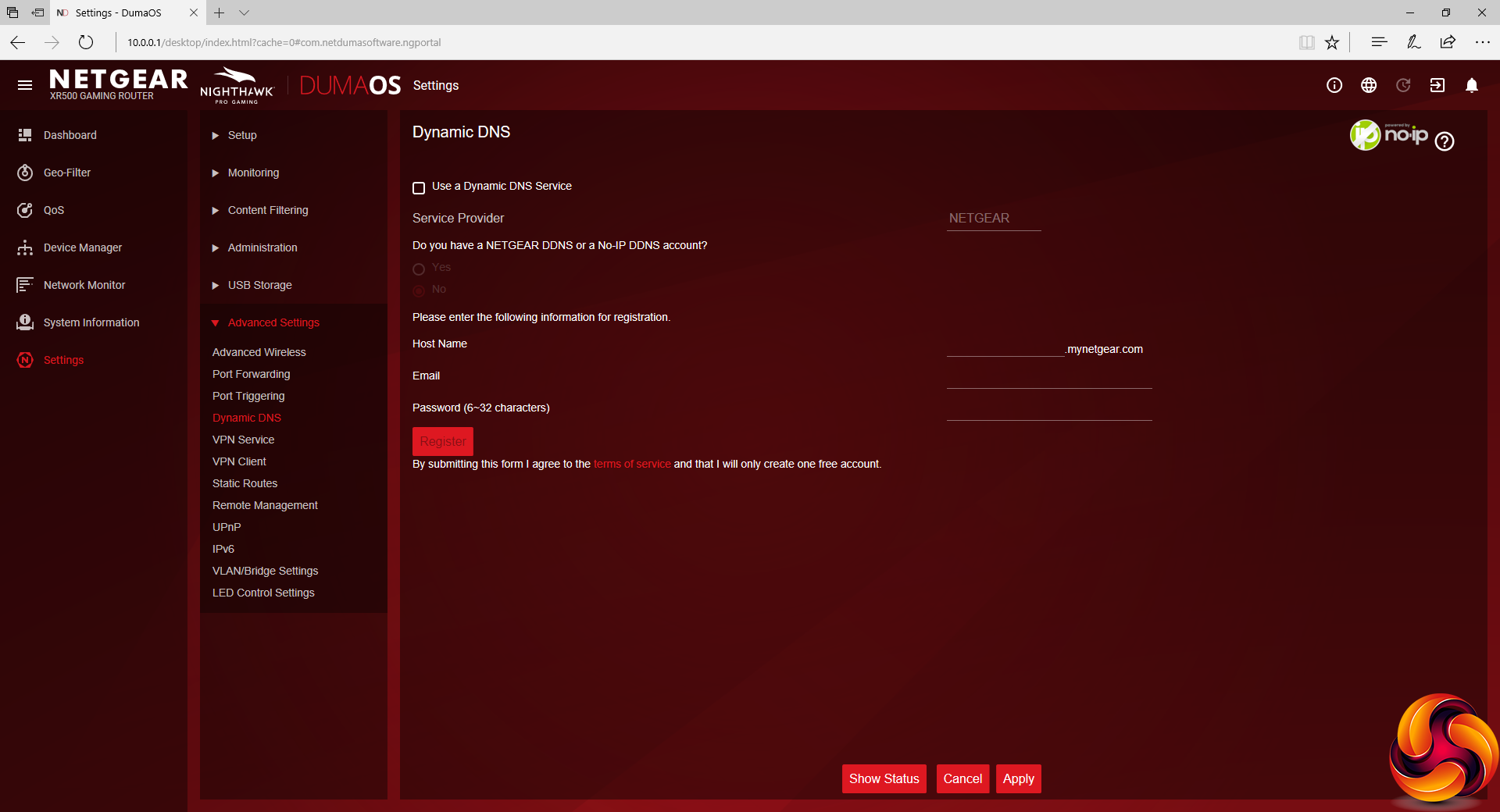Open LED Control Settings

point(264,593)
